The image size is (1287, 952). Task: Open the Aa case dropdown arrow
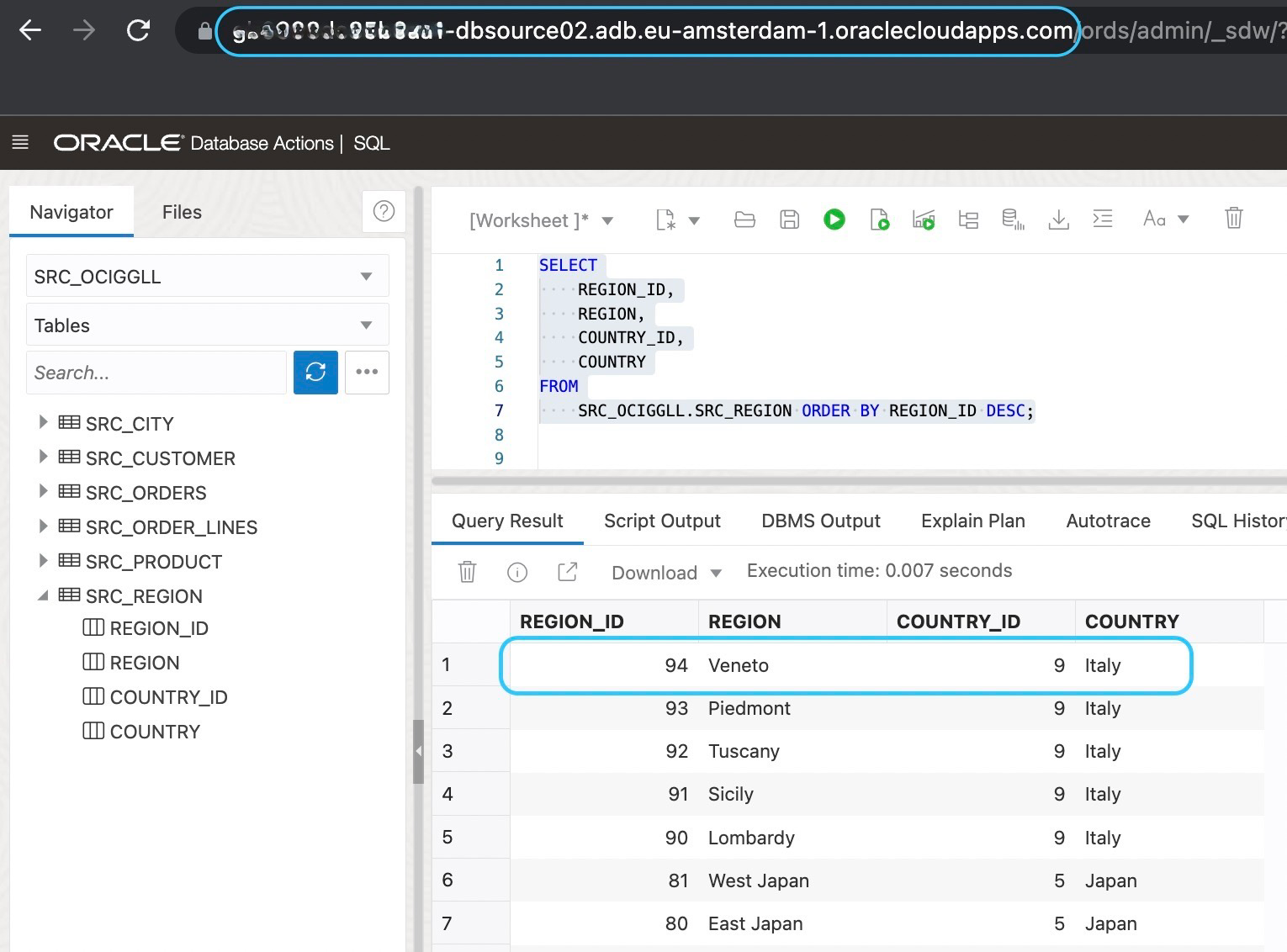pos(1183,219)
